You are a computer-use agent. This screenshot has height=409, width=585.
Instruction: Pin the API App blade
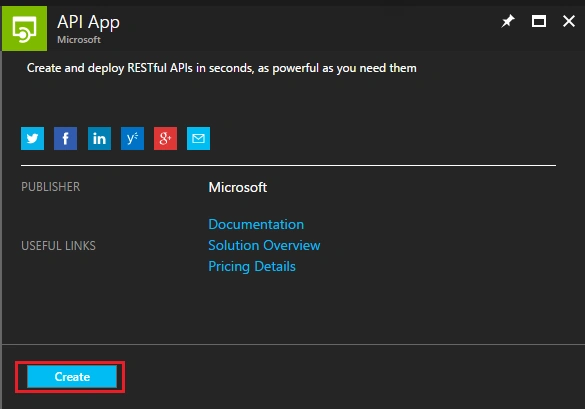(508, 21)
